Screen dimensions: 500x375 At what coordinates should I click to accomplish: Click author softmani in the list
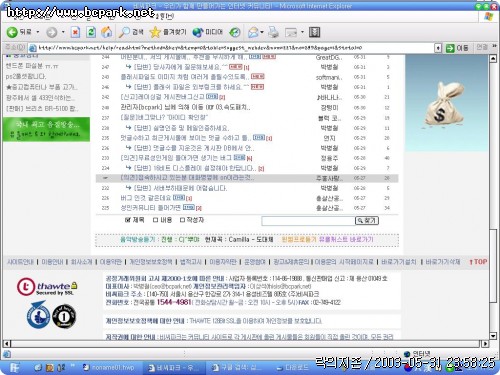329,77
